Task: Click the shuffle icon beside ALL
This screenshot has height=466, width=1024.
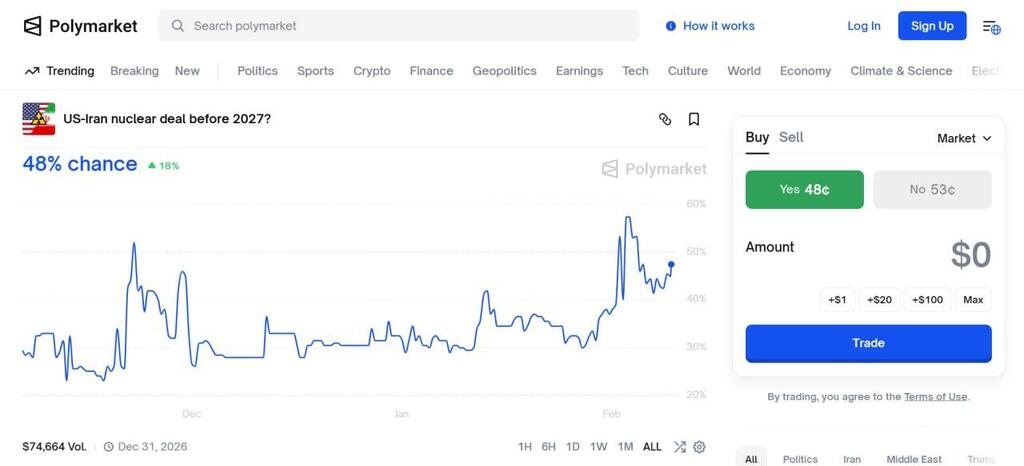Action: click(x=680, y=447)
